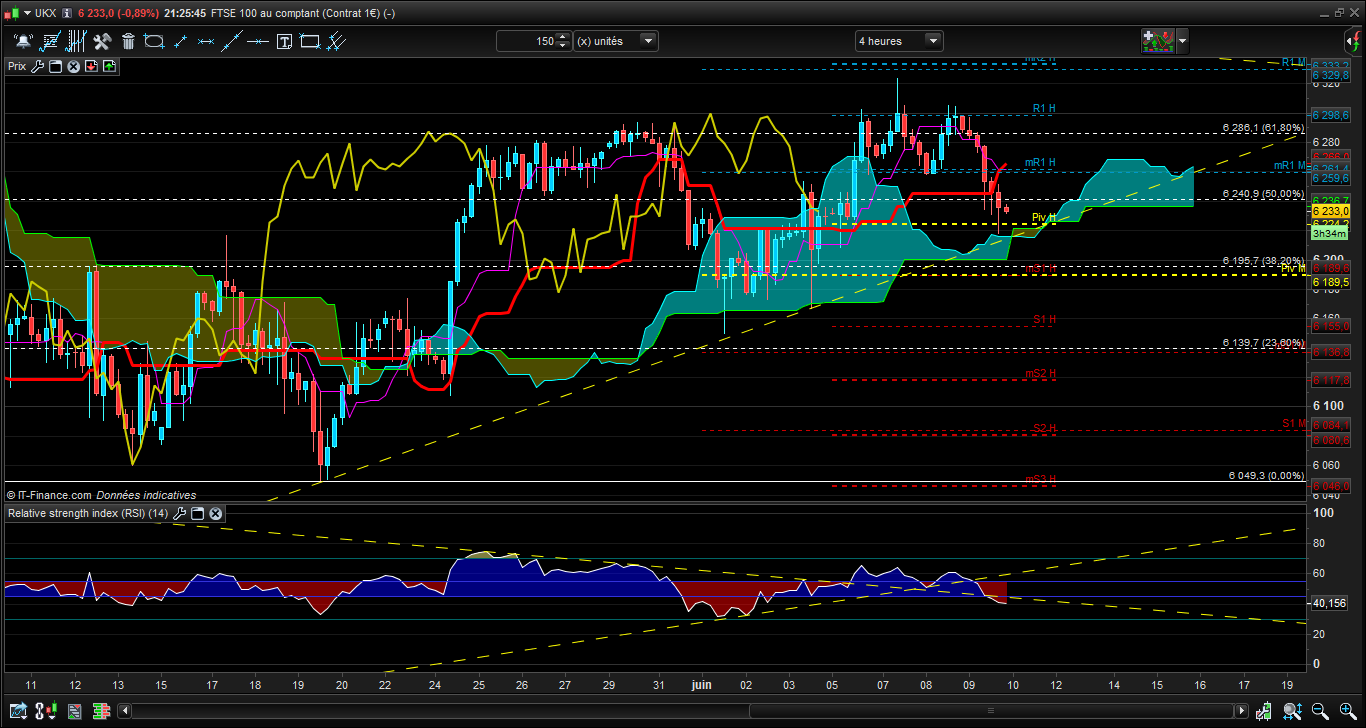The width and height of the screenshot is (1366, 728).
Task: Remove the Prix panel with its X icon
Action: coord(73,66)
